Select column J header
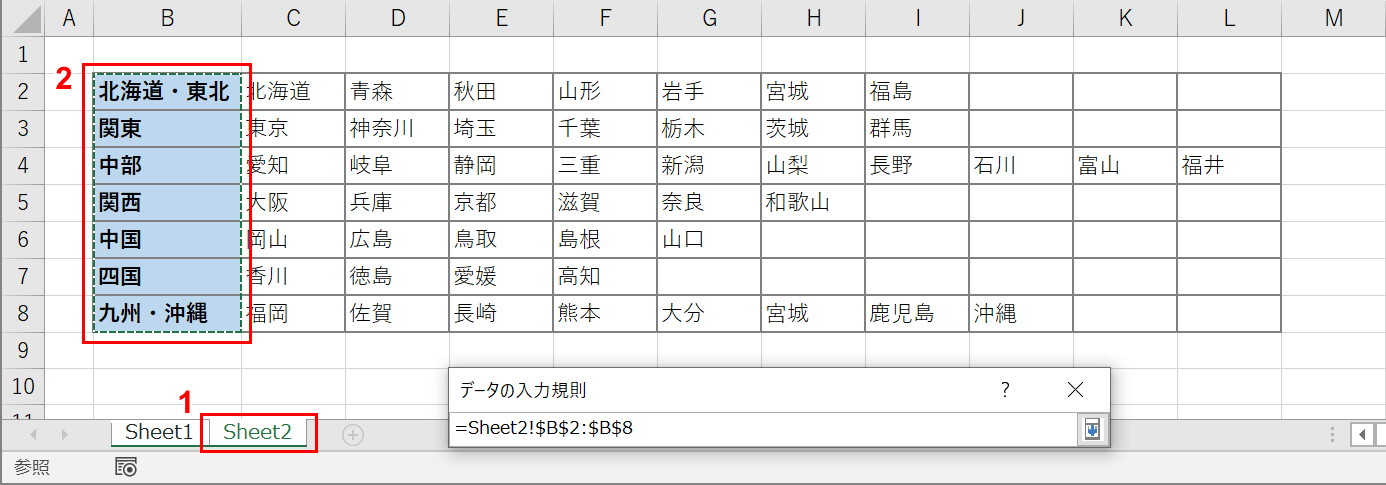The height and width of the screenshot is (485, 1386). [1021, 17]
